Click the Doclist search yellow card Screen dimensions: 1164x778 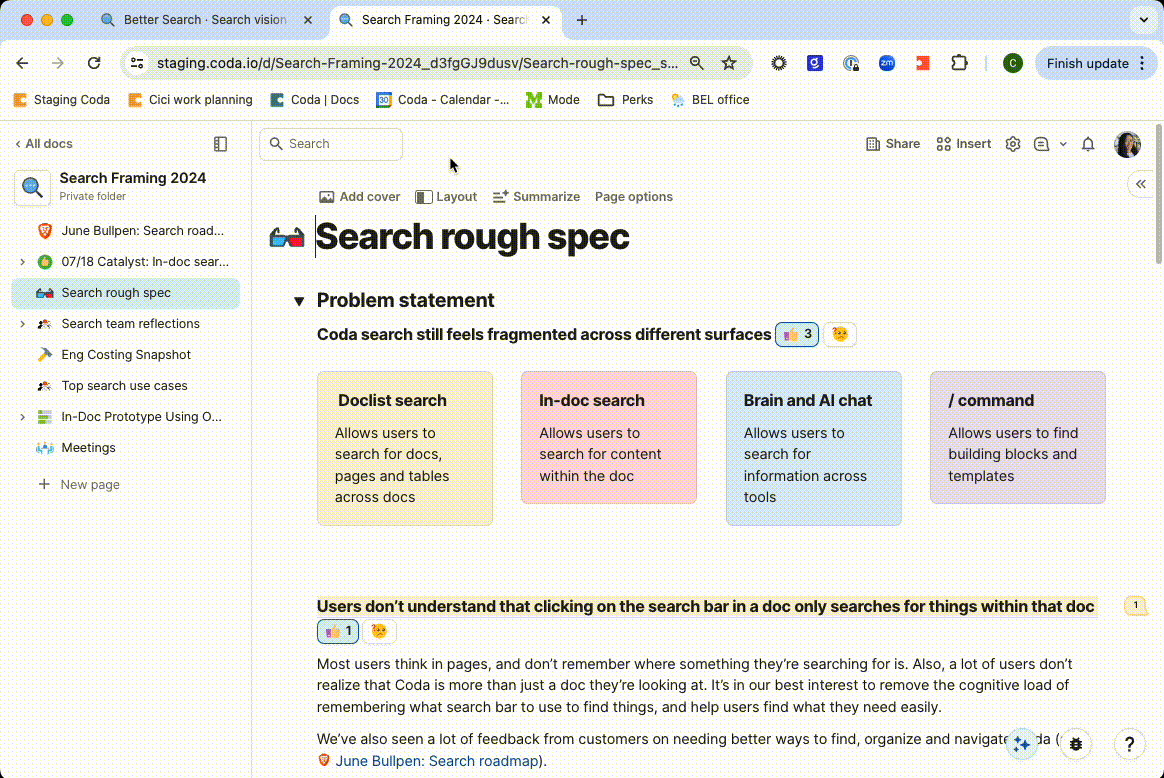click(405, 448)
